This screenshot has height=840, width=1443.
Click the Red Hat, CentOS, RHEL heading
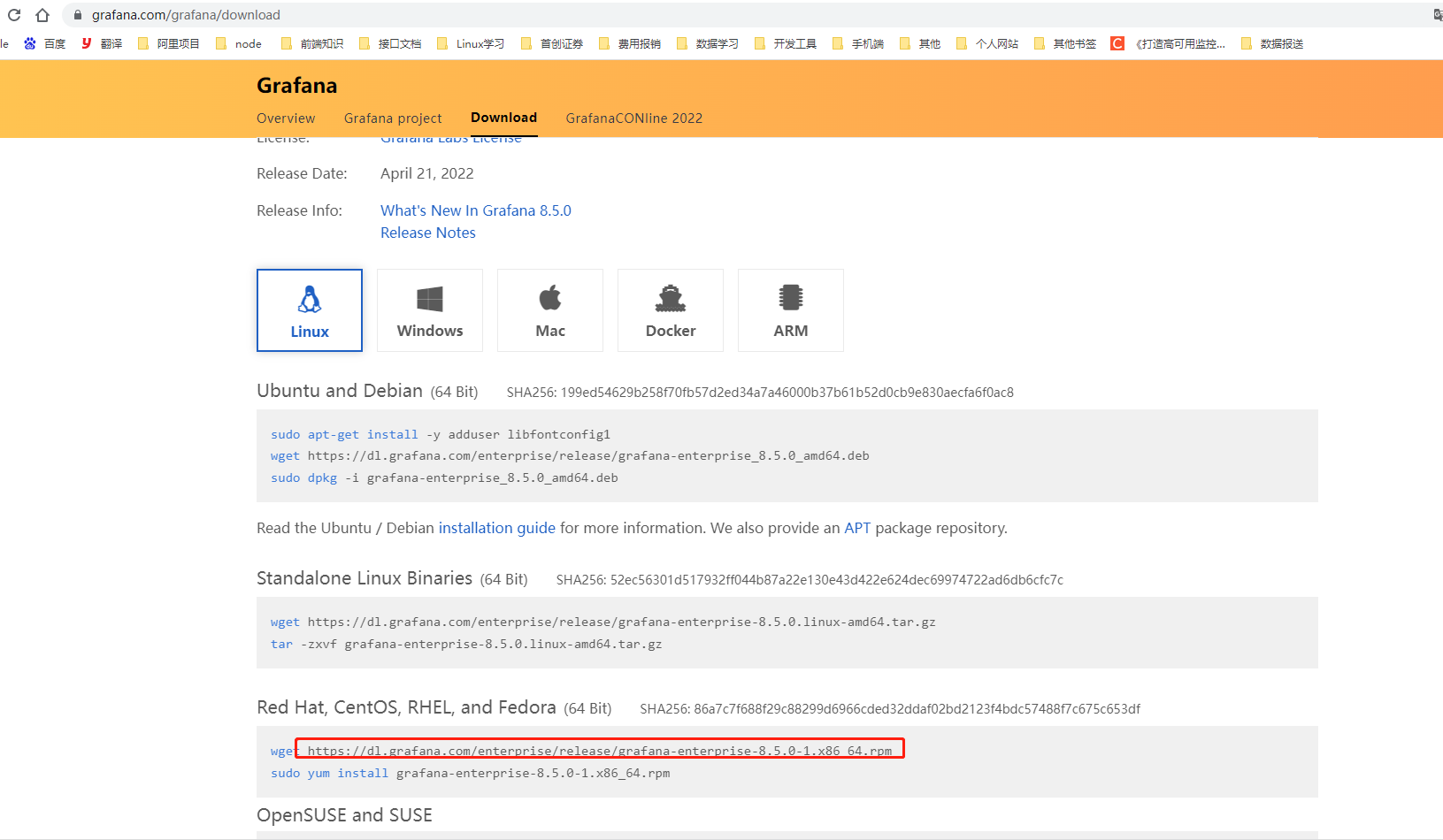pyautogui.click(x=406, y=707)
